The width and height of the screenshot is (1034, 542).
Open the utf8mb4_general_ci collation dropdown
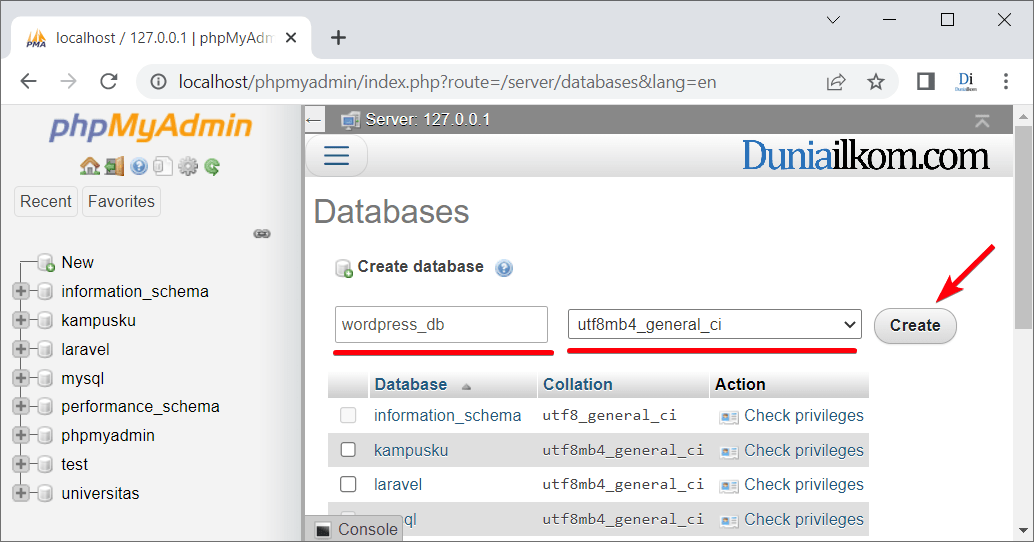click(715, 324)
